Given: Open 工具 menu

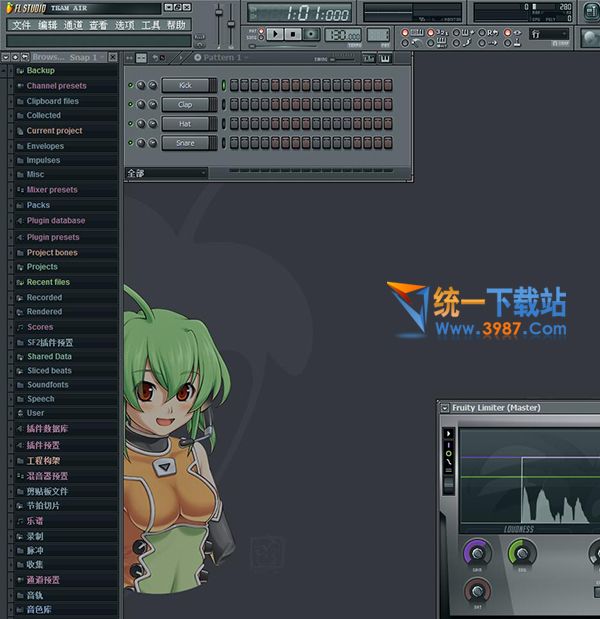Looking at the screenshot, I should pyautogui.click(x=150, y=25).
